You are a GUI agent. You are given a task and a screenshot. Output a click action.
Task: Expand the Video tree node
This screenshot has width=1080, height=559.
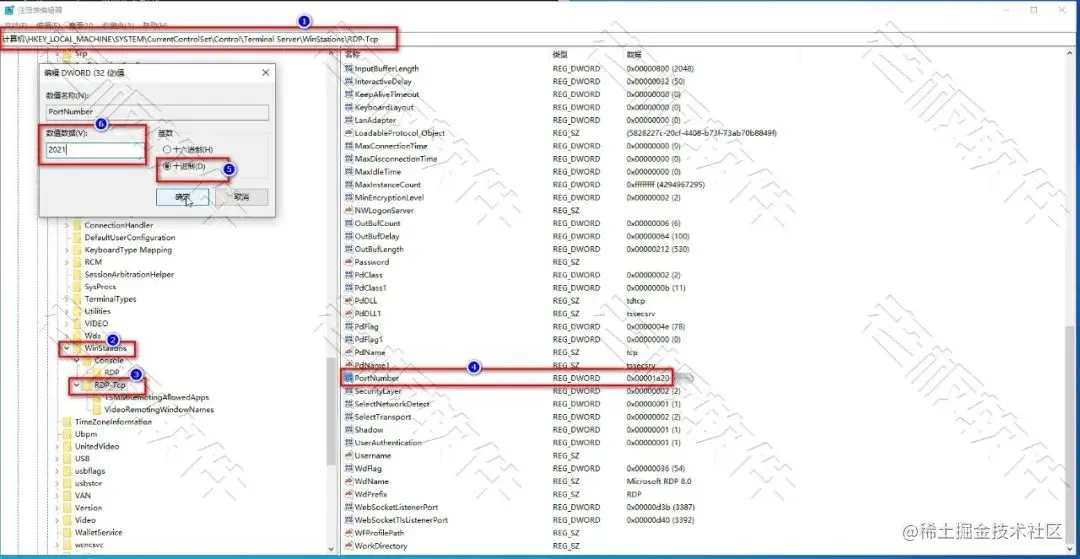coord(56,520)
